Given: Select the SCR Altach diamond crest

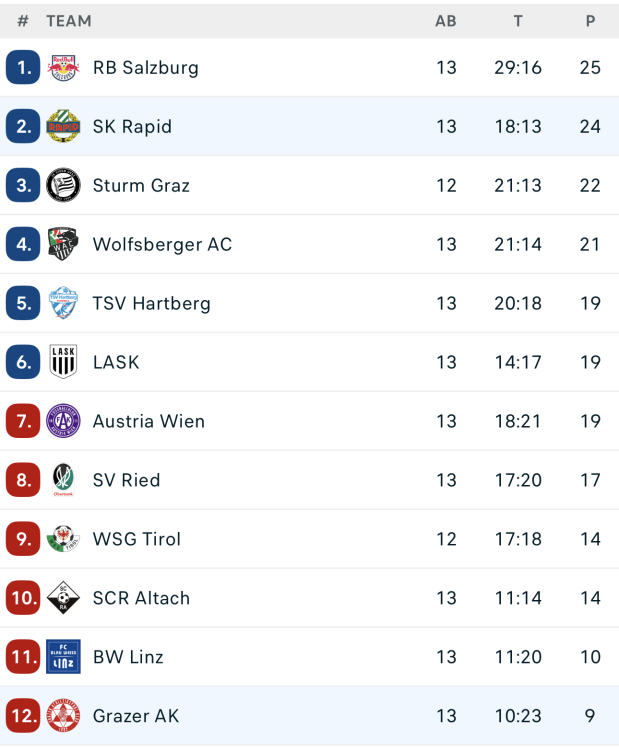Looking at the screenshot, I should tap(63, 598).
